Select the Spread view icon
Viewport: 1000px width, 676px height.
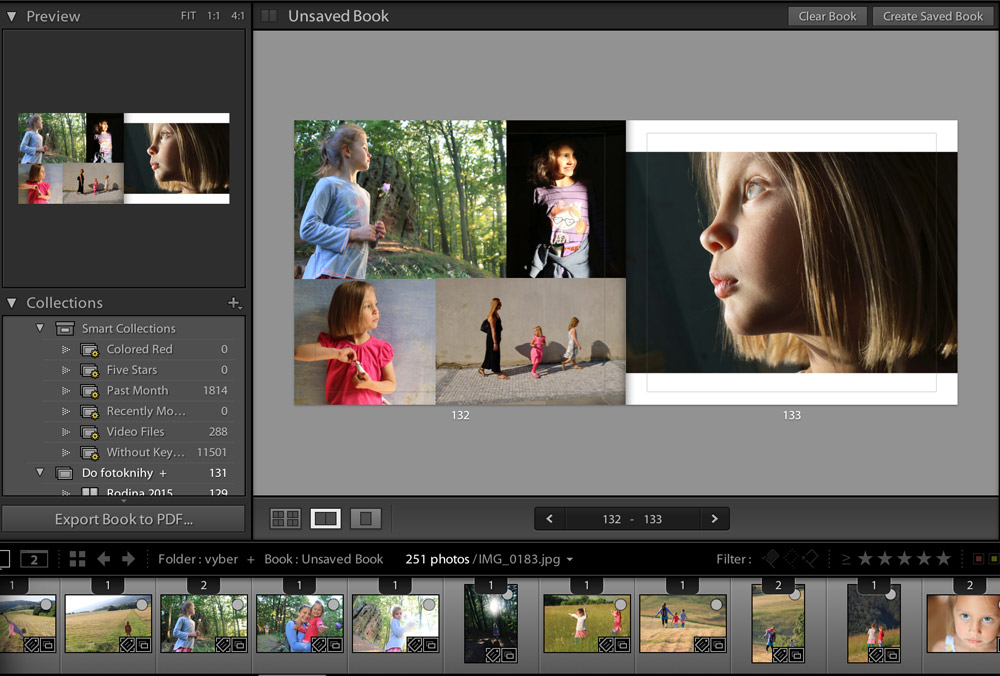coord(326,519)
